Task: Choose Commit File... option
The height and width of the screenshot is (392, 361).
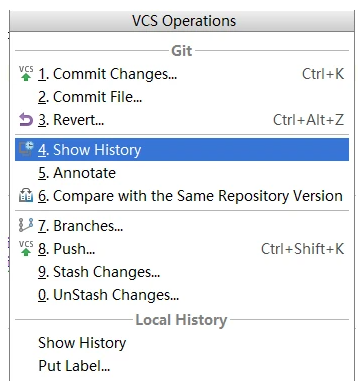Action: 182,97
